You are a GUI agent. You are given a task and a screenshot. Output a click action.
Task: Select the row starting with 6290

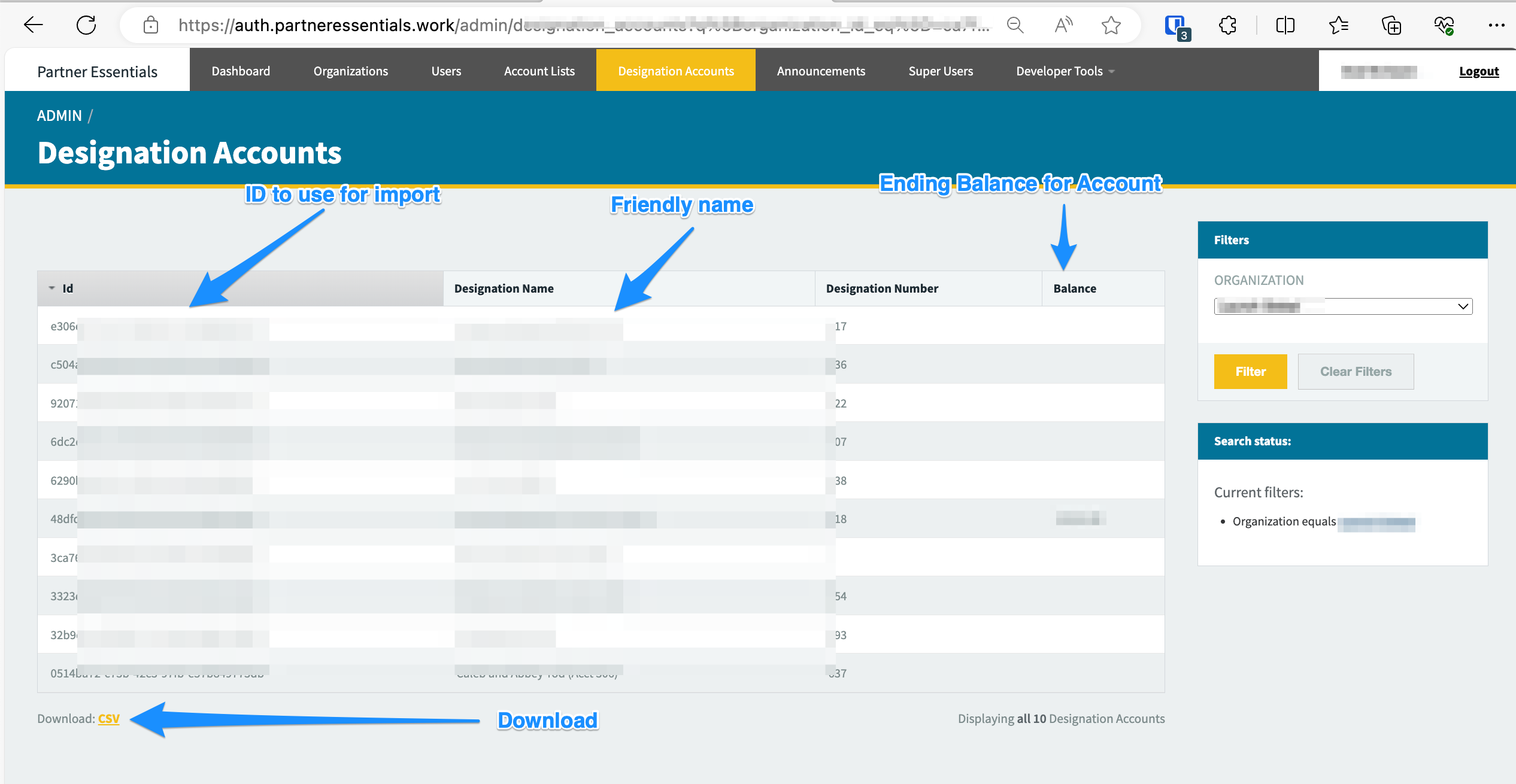601,481
